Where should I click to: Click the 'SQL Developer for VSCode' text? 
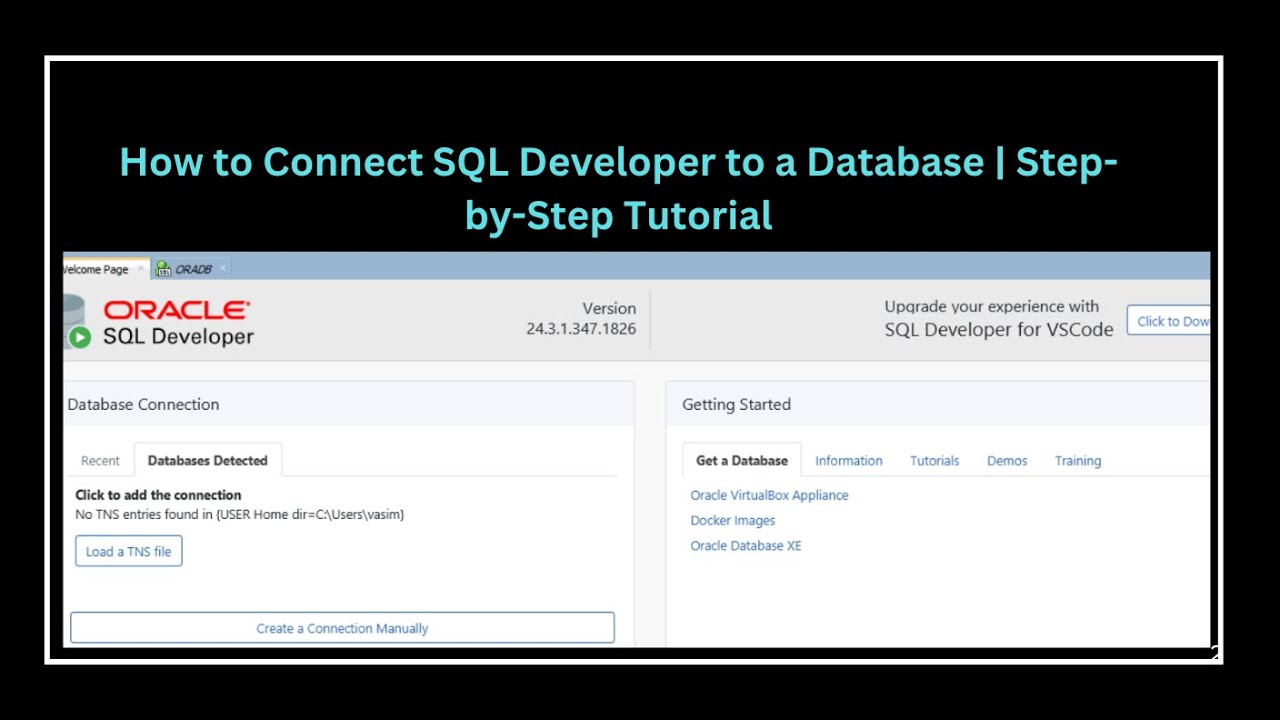coord(999,330)
